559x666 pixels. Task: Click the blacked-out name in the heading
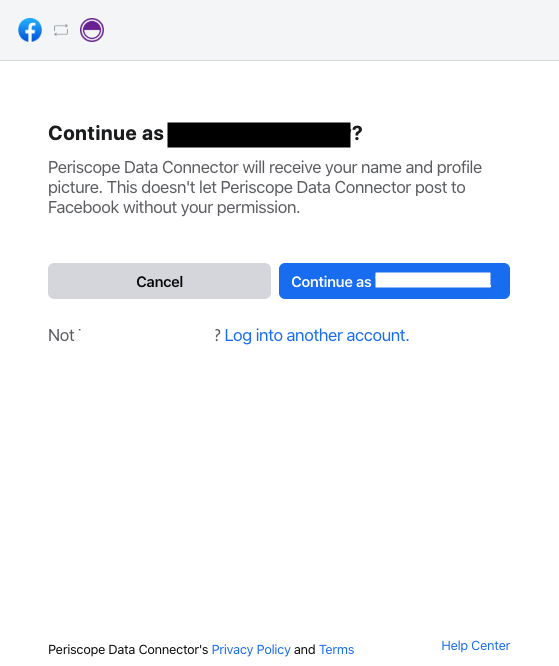pos(259,135)
